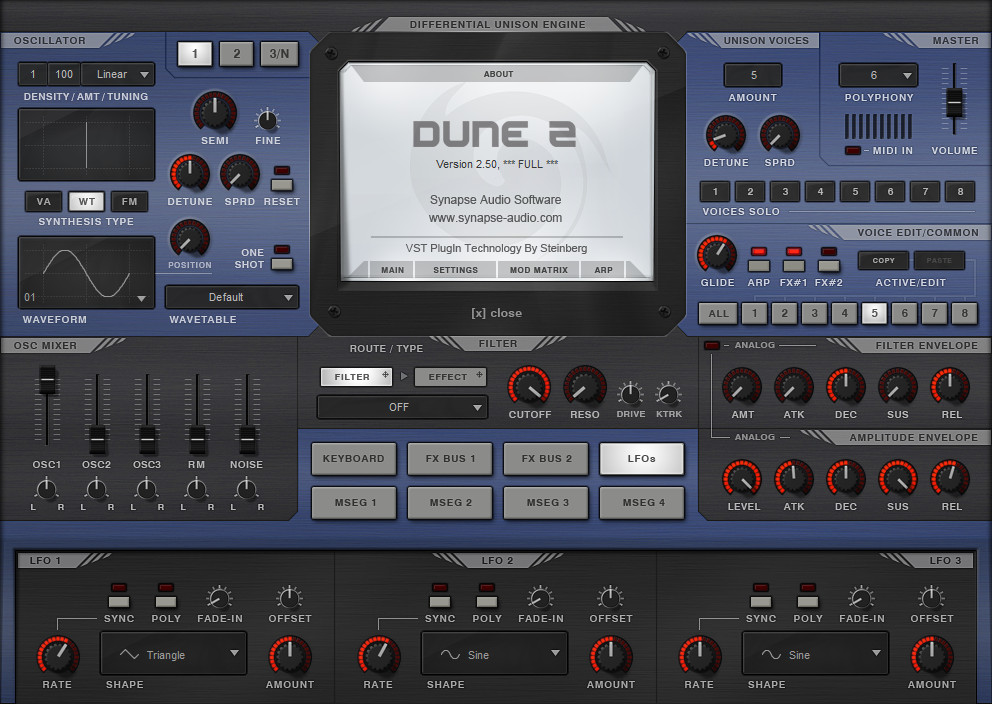Click the master VOLUME slider

pos(954,102)
